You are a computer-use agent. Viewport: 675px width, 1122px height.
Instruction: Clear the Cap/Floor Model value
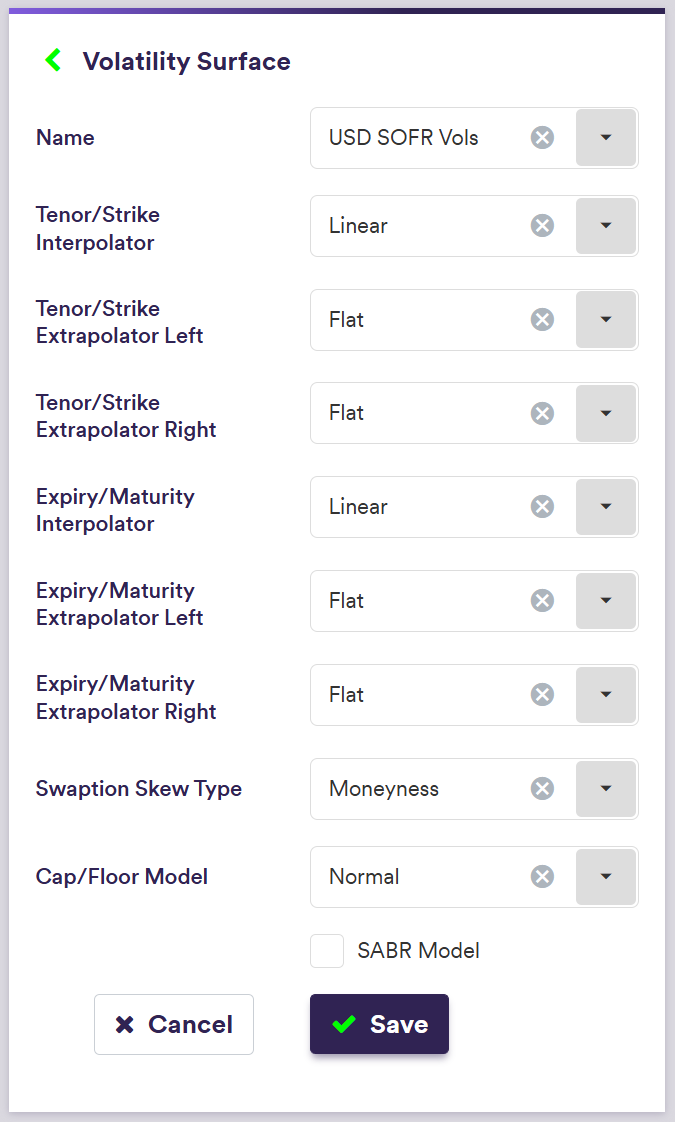pyautogui.click(x=542, y=877)
